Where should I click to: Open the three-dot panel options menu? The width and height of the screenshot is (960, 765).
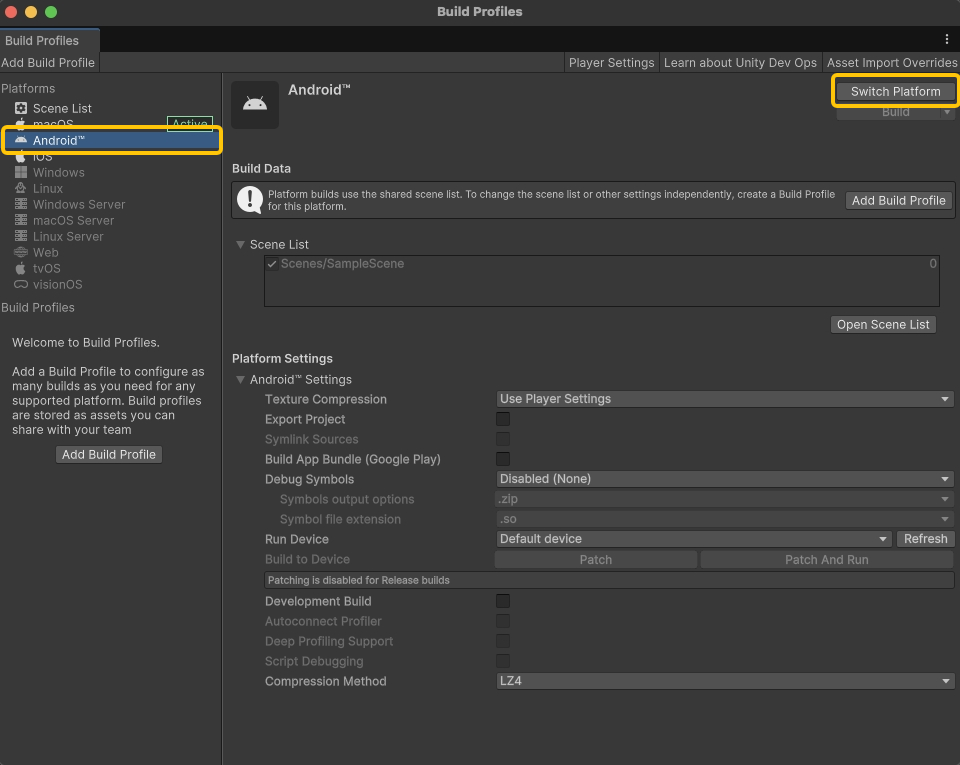(x=947, y=39)
